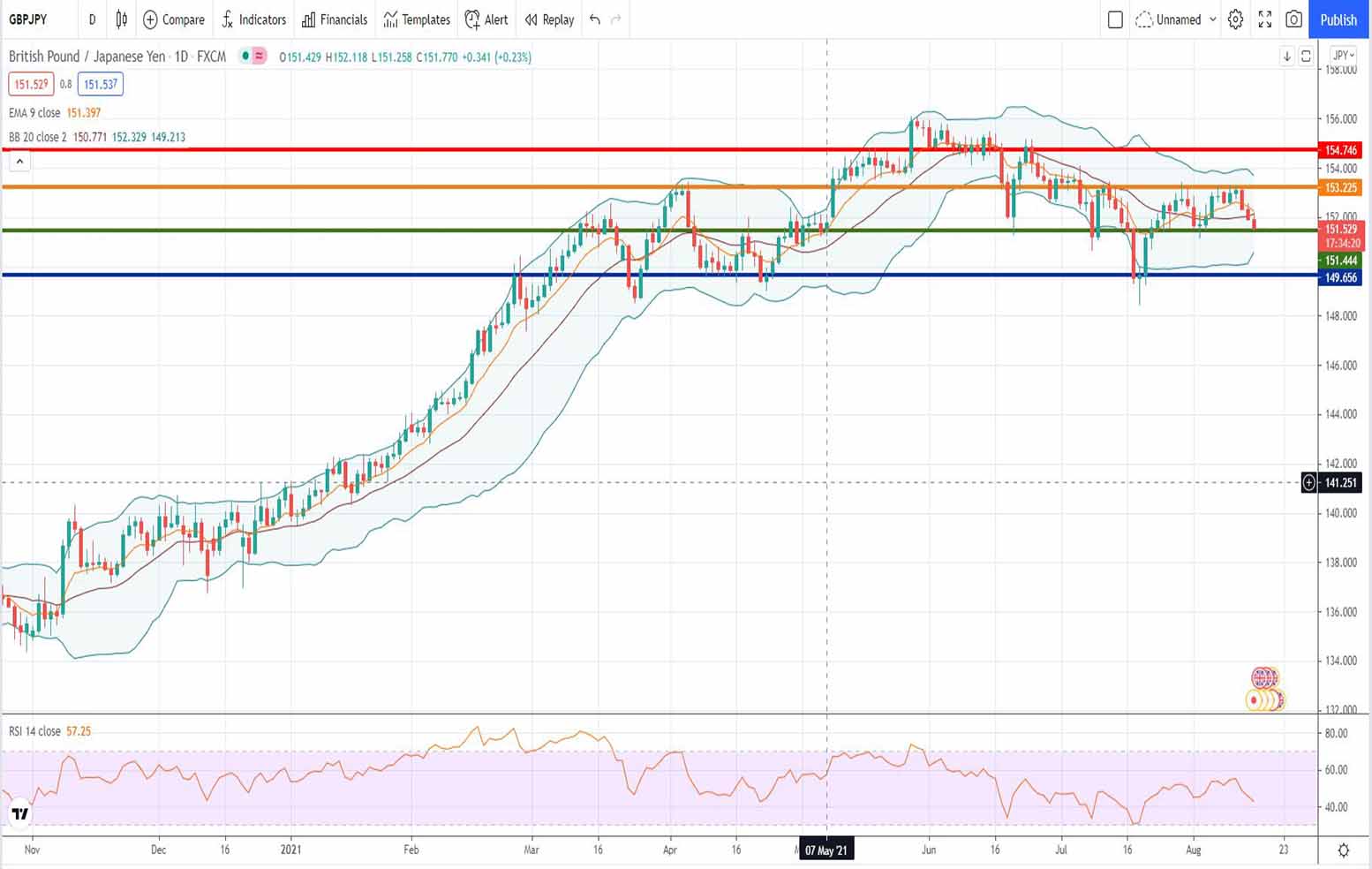Collapse the indicator legend with chevron
This screenshot has height=869, width=1372.
click(x=19, y=162)
